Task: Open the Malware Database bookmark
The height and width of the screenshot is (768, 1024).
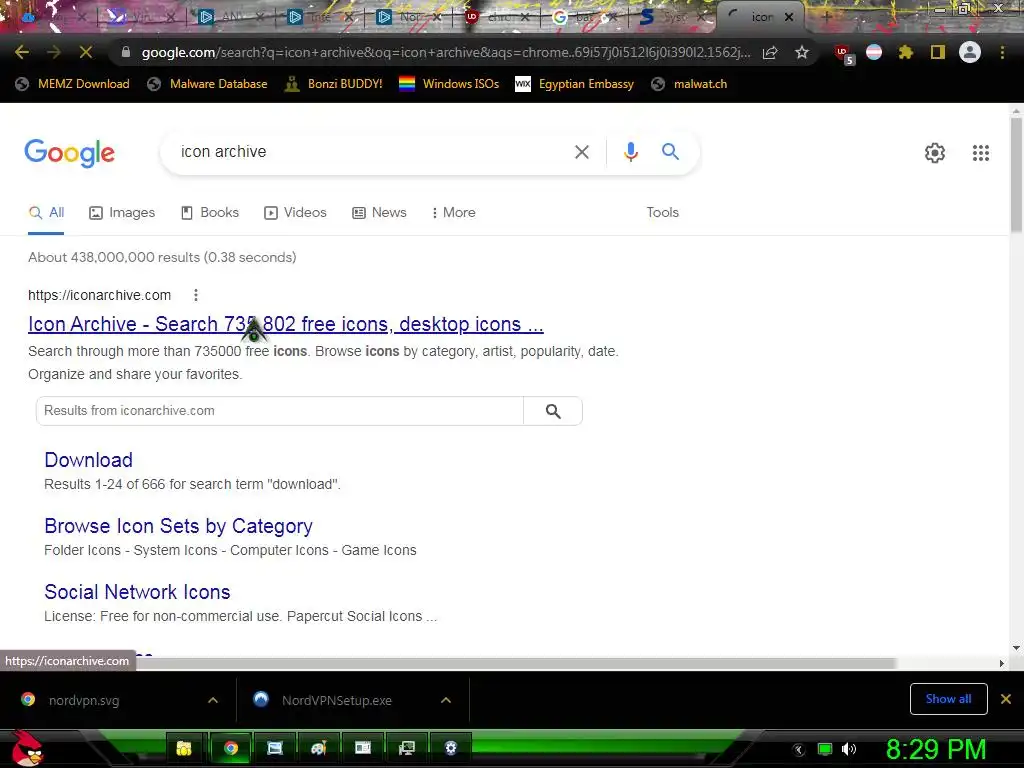Action: coord(208,84)
